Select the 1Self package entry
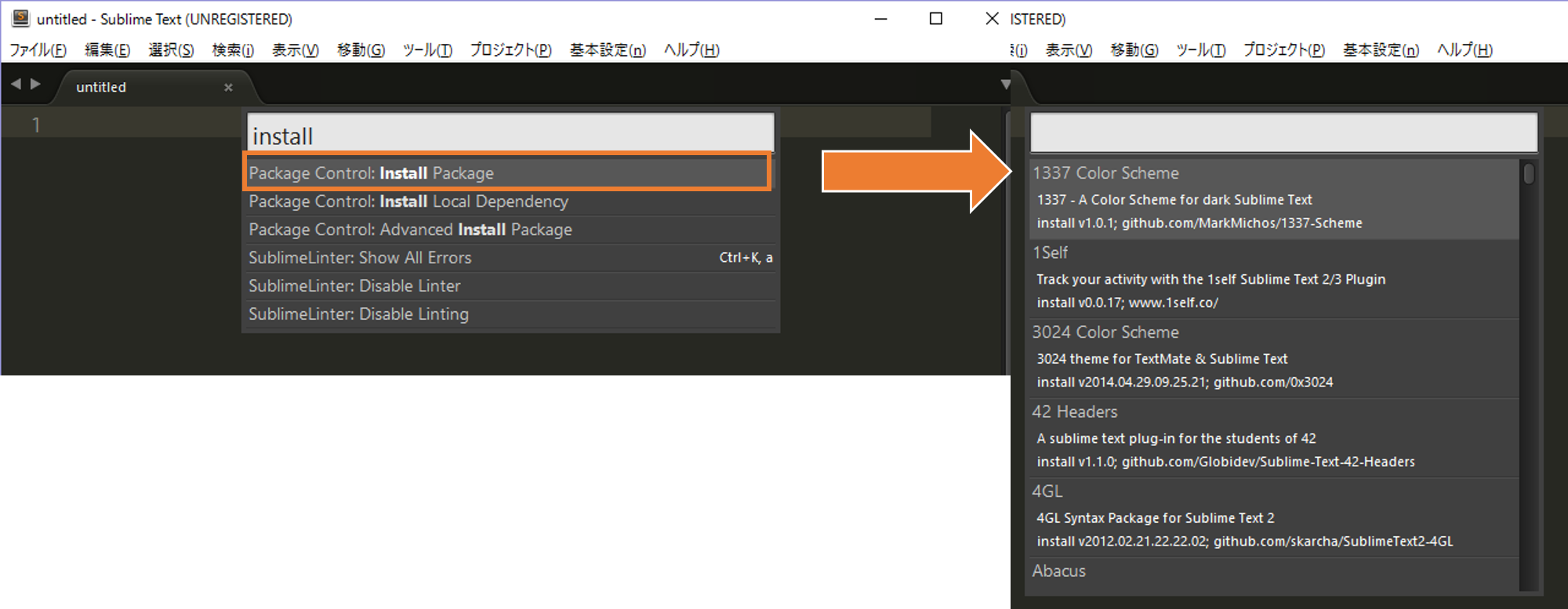Screen dimensions: 1568x609 click(1274, 278)
